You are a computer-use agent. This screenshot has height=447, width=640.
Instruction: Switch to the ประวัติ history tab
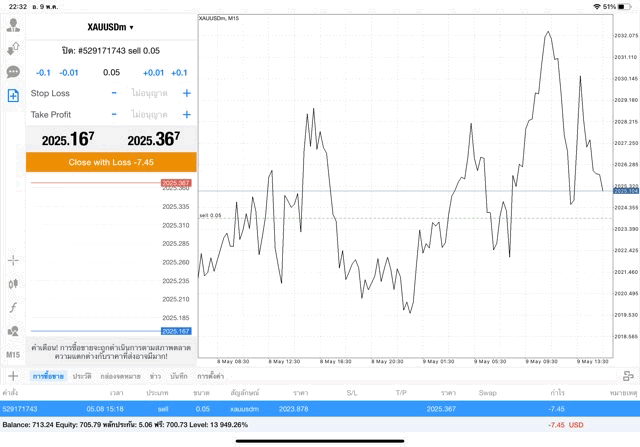pos(82,376)
